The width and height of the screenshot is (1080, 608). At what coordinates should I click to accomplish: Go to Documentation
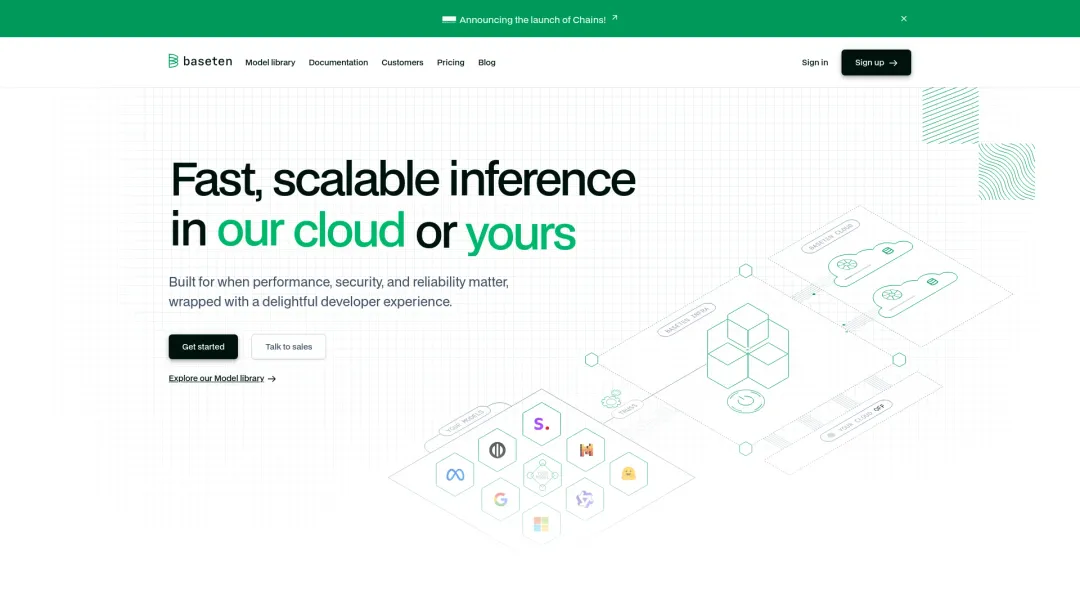point(338,63)
